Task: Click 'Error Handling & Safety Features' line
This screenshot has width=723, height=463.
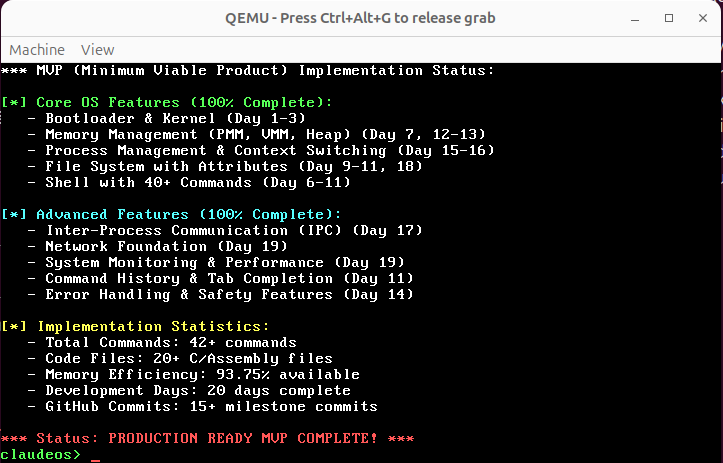Action: pyautogui.click(x=220, y=294)
